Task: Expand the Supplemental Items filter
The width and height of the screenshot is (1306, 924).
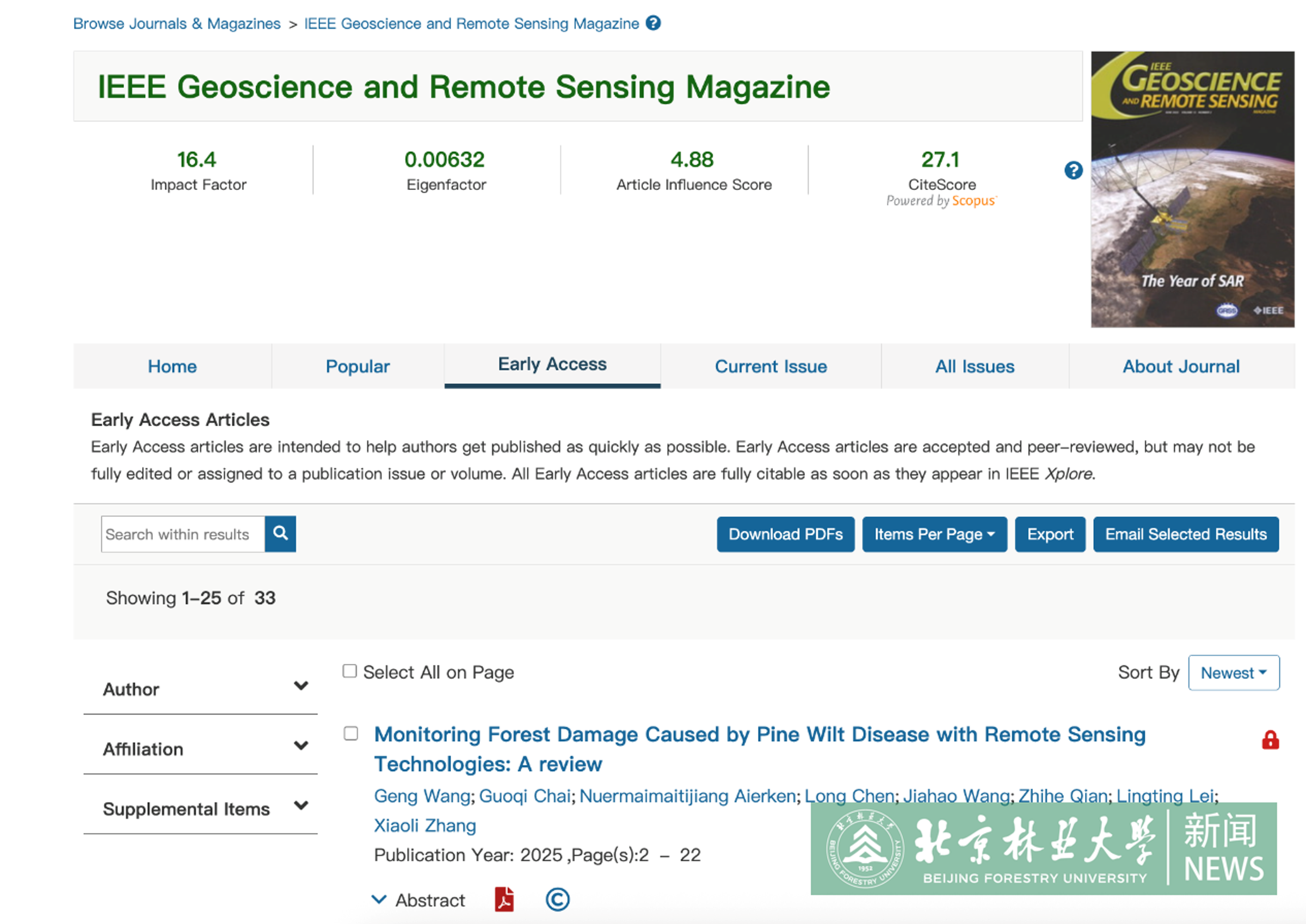Action: [x=300, y=806]
